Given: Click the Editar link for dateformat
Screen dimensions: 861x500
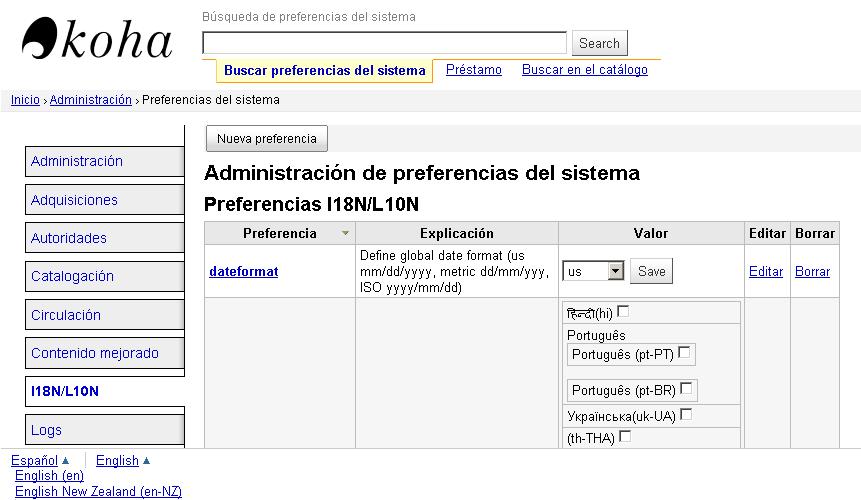Looking at the screenshot, I should (x=765, y=271).
